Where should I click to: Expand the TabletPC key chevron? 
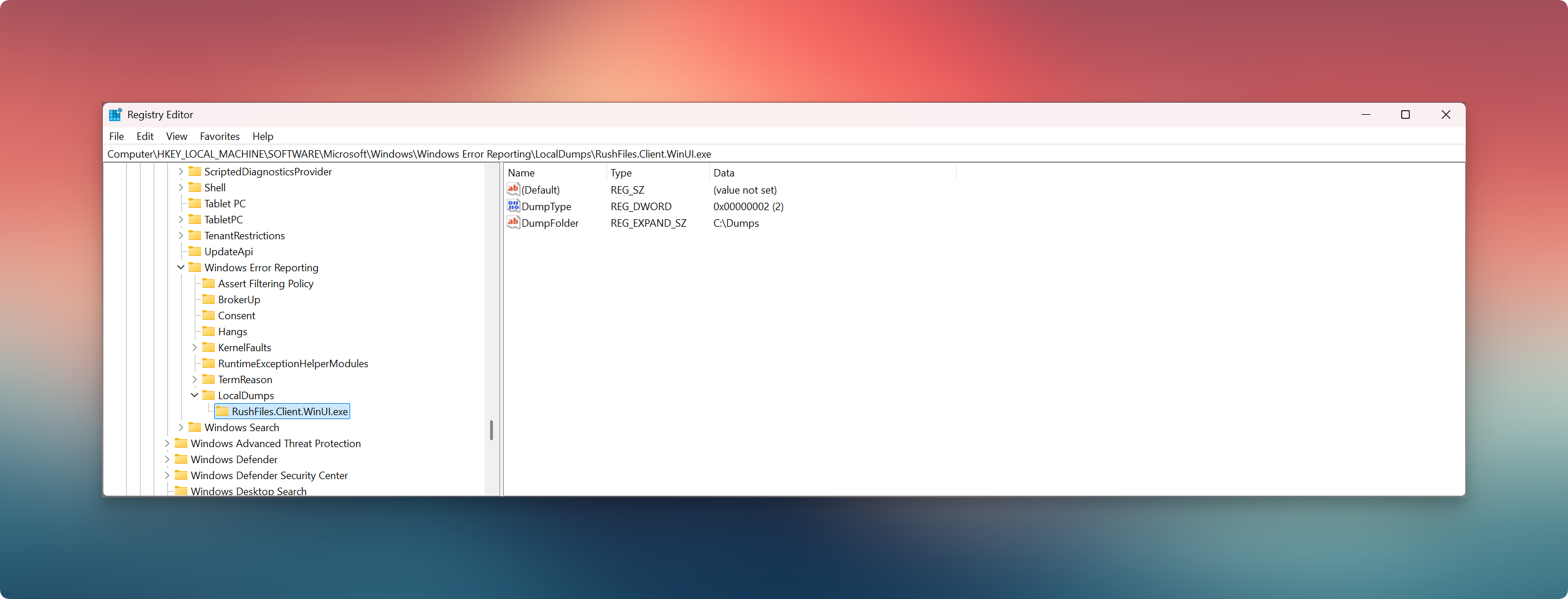(181, 219)
